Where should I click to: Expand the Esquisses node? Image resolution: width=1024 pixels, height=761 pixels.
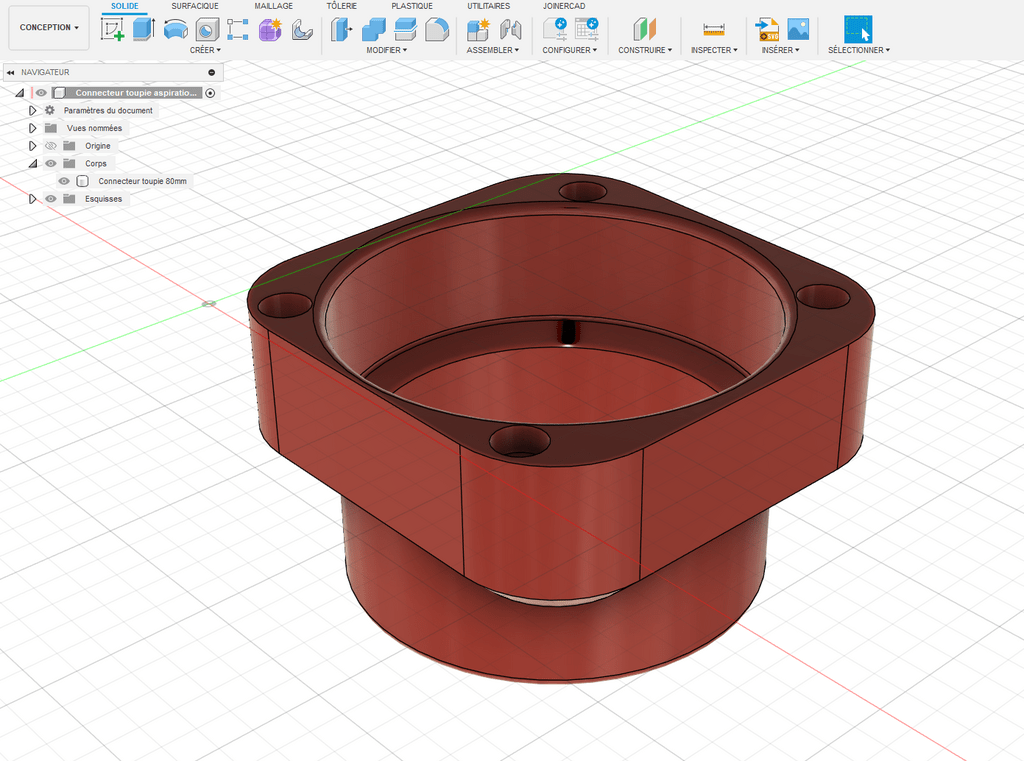[x=32, y=199]
